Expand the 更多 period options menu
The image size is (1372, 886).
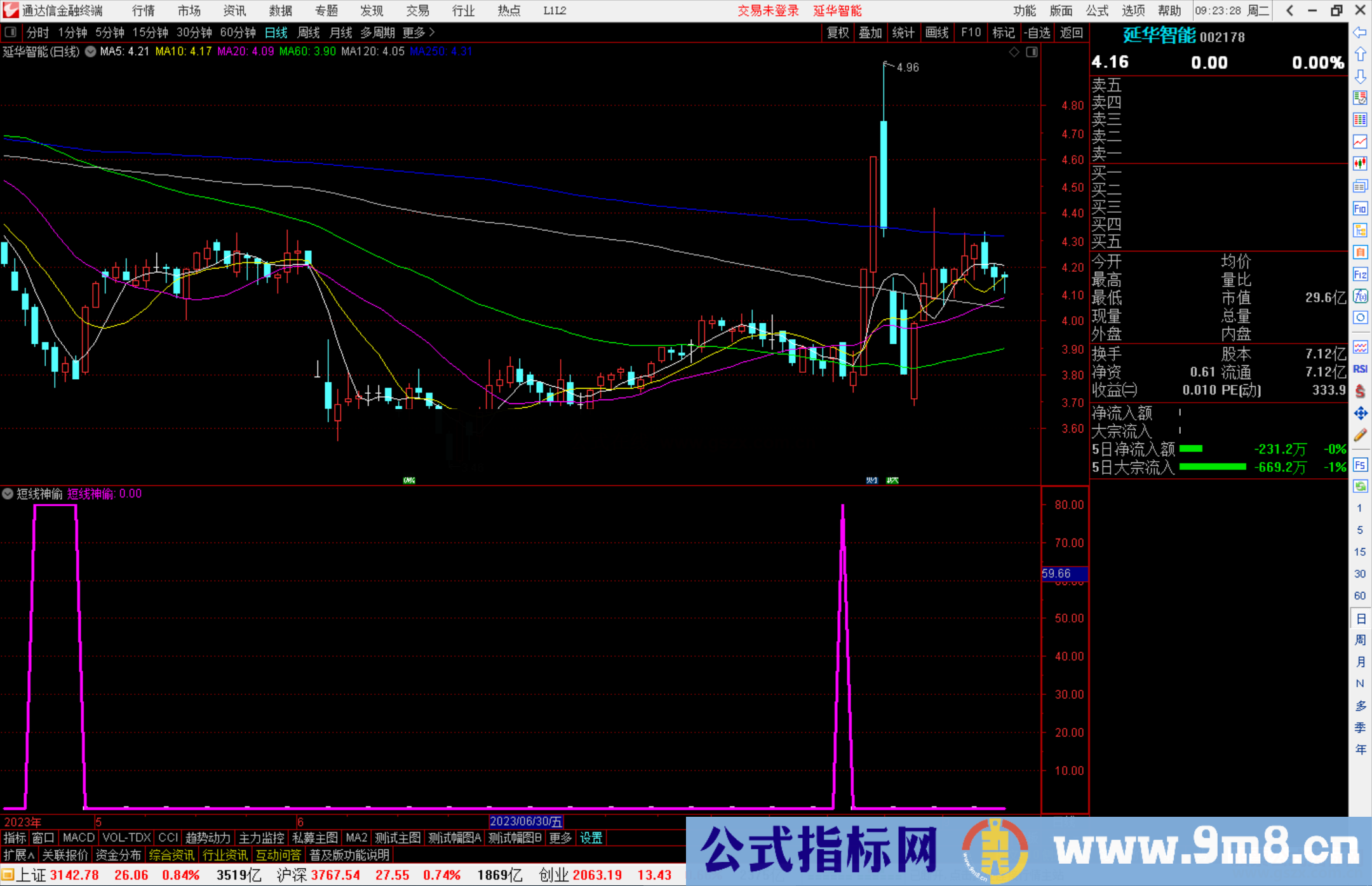414,32
